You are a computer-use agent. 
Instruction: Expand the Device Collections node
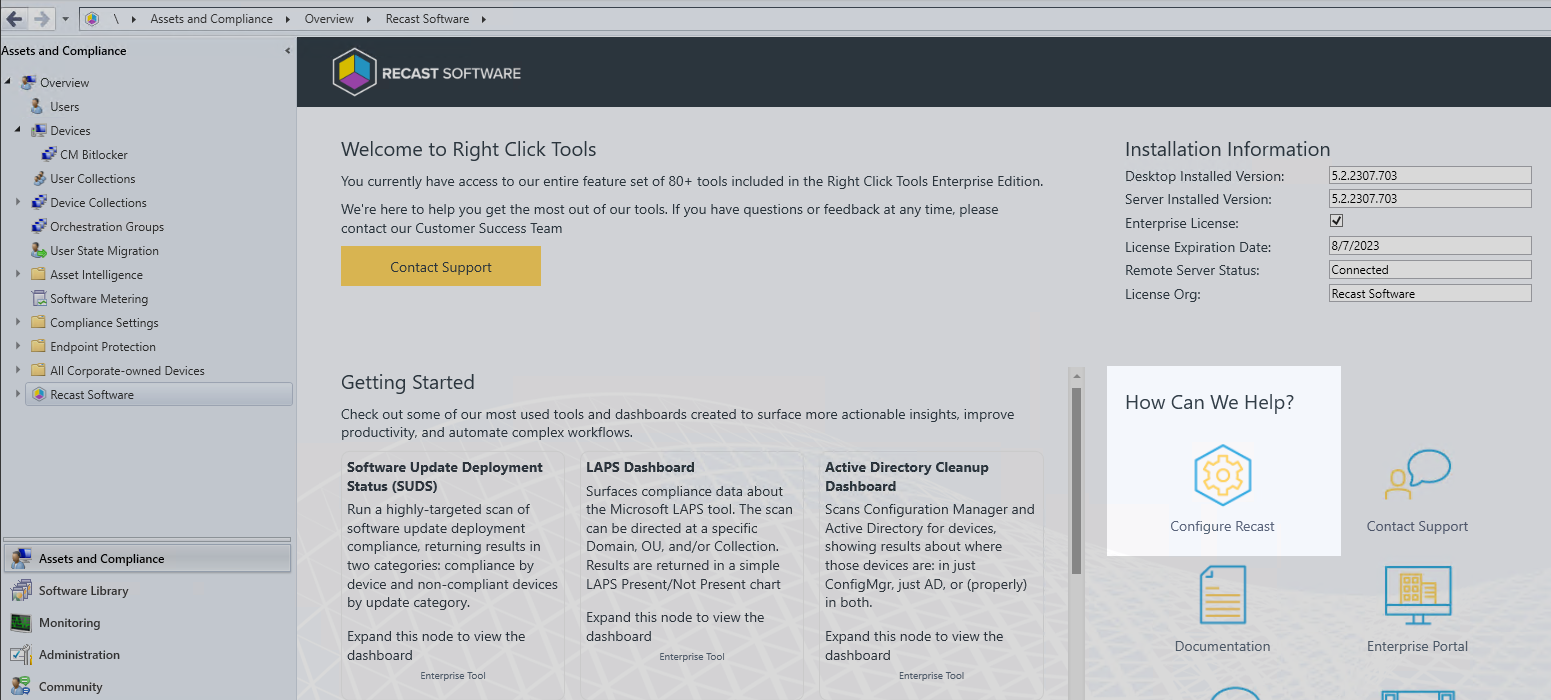pyautogui.click(x=18, y=203)
